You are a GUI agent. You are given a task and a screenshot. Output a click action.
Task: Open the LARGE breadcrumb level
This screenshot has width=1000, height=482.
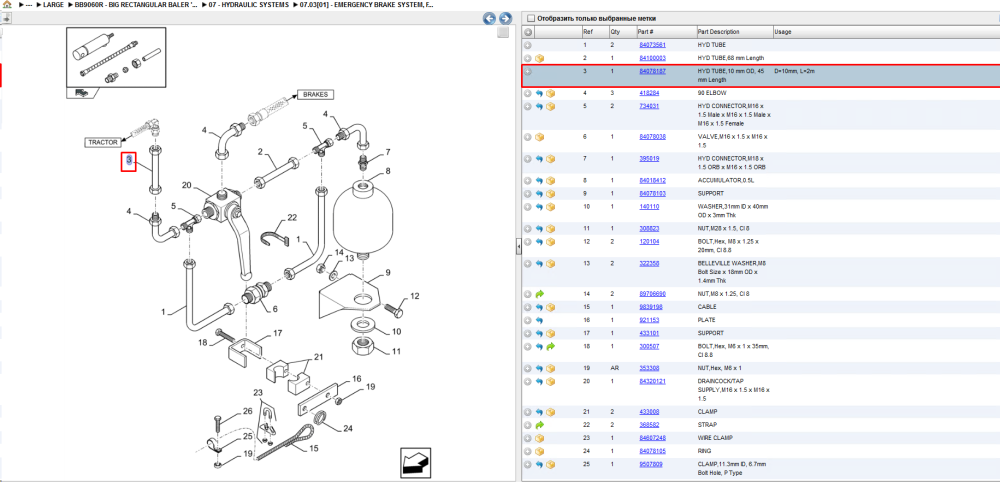point(53,4)
